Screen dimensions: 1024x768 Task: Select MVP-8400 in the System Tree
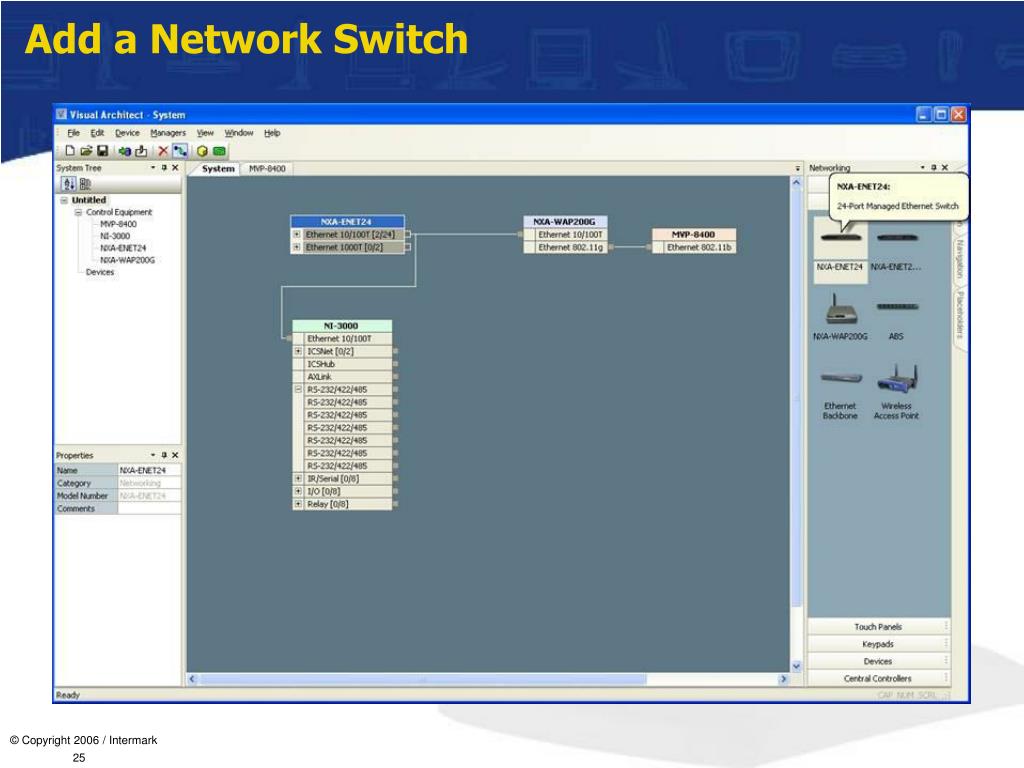(118, 224)
